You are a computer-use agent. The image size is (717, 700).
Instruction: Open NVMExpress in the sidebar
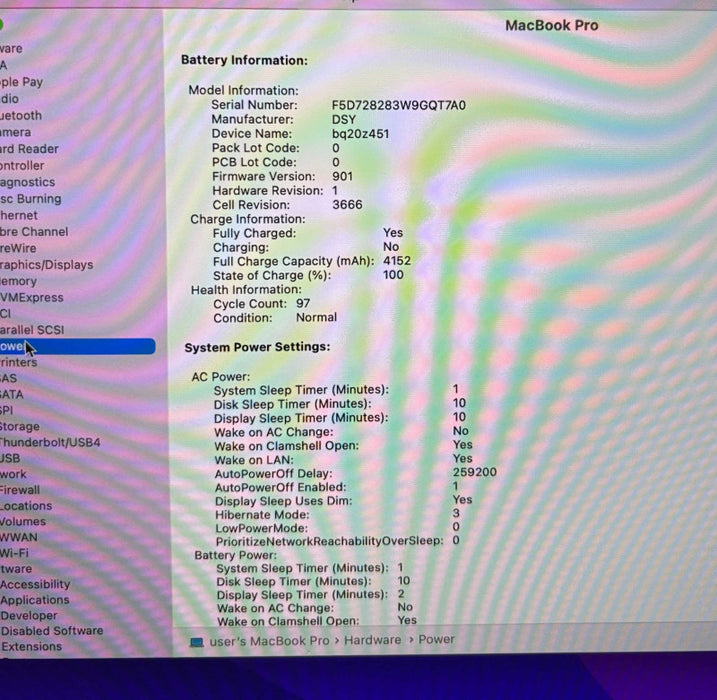pyautogui.click(x=32, y=297)
